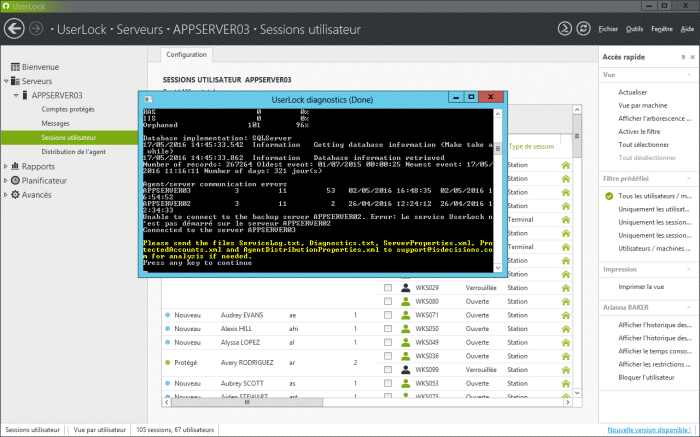The width and height of the screenshot is (700, 437).
Task: Open the Fichier menu
Action: tap(608, 29)
